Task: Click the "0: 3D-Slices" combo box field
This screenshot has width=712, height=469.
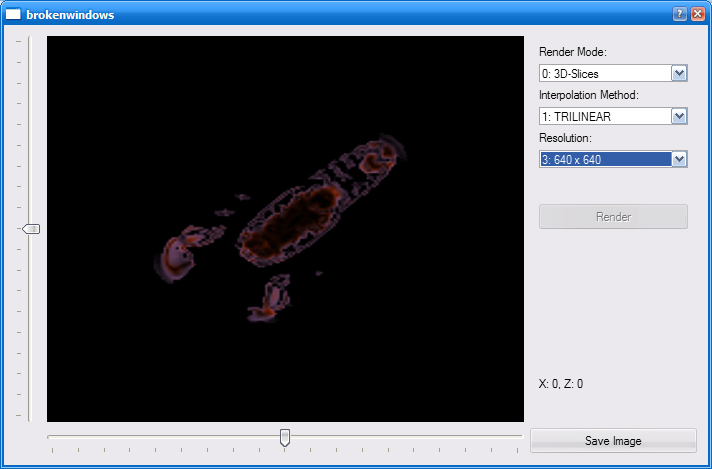Action: (x=604, y=73)
